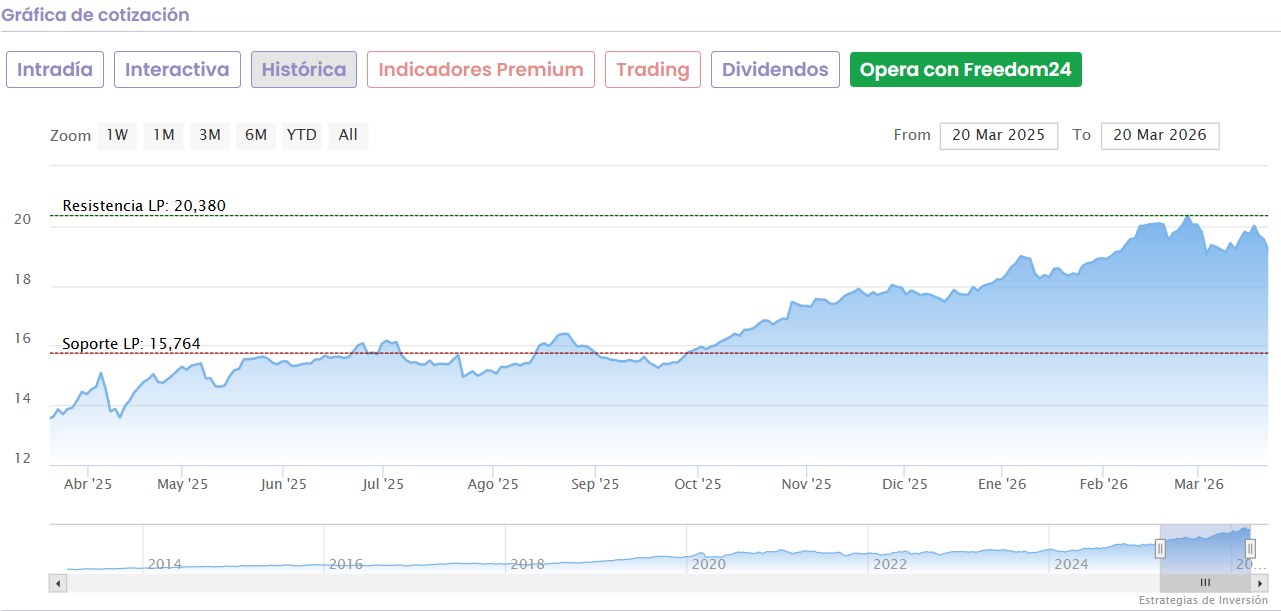Click the scrollbar thumb grip
The width and height of the screenshot is (1281, 611).
point(1205,583)
